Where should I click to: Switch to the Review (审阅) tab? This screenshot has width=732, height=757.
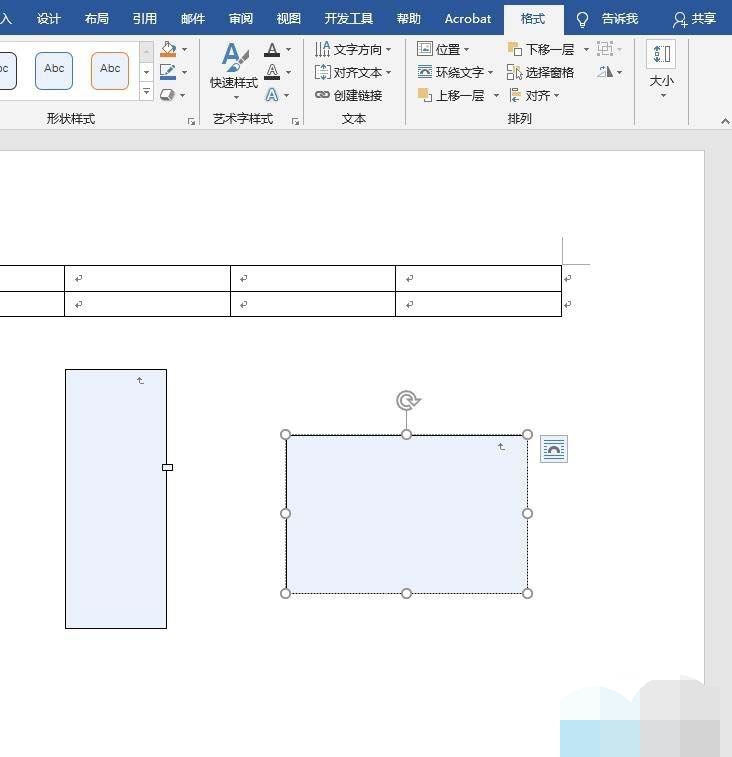click(241, 18)
